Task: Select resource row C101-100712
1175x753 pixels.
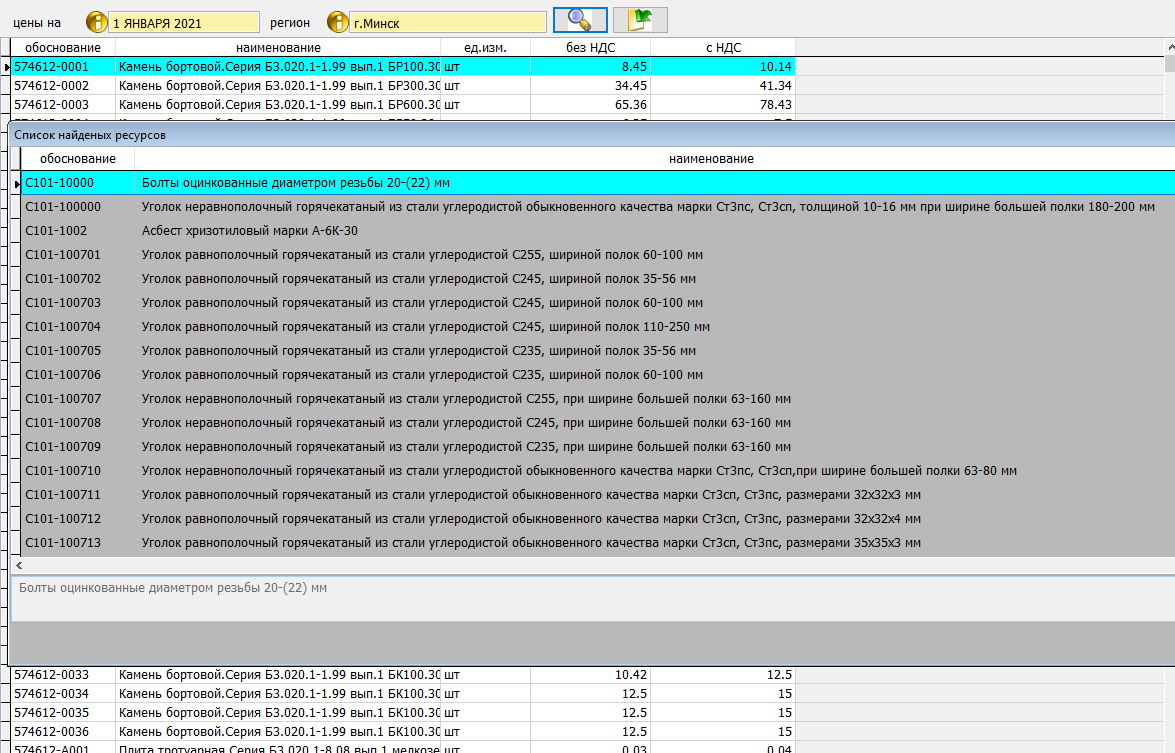Action: pos(598,518)
